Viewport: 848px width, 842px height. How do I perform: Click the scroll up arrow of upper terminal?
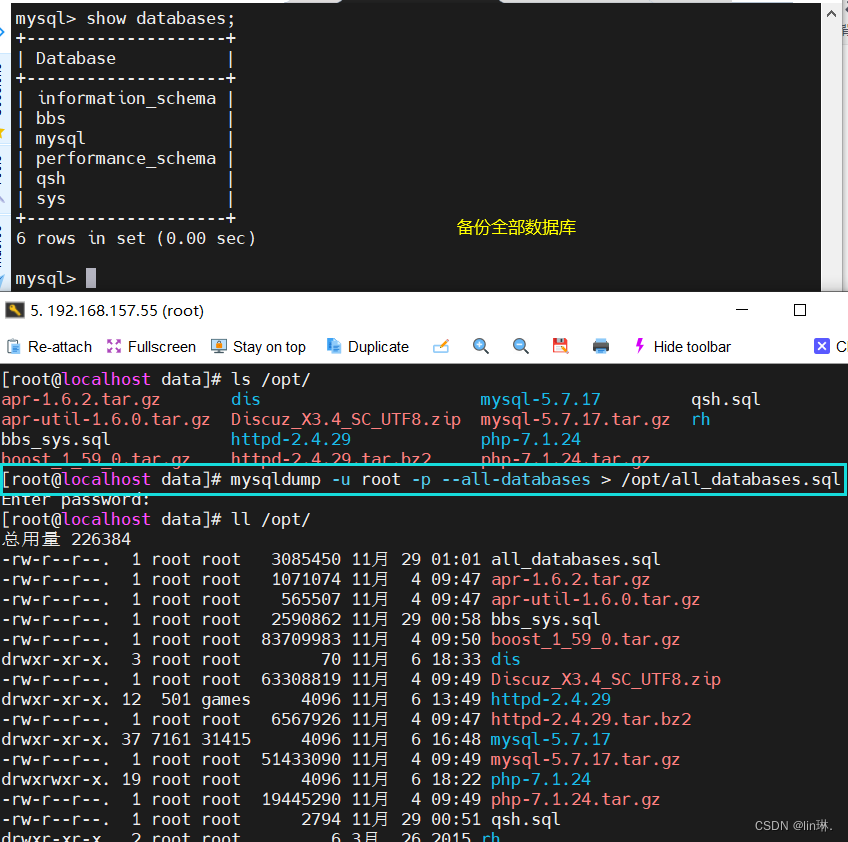831,14
